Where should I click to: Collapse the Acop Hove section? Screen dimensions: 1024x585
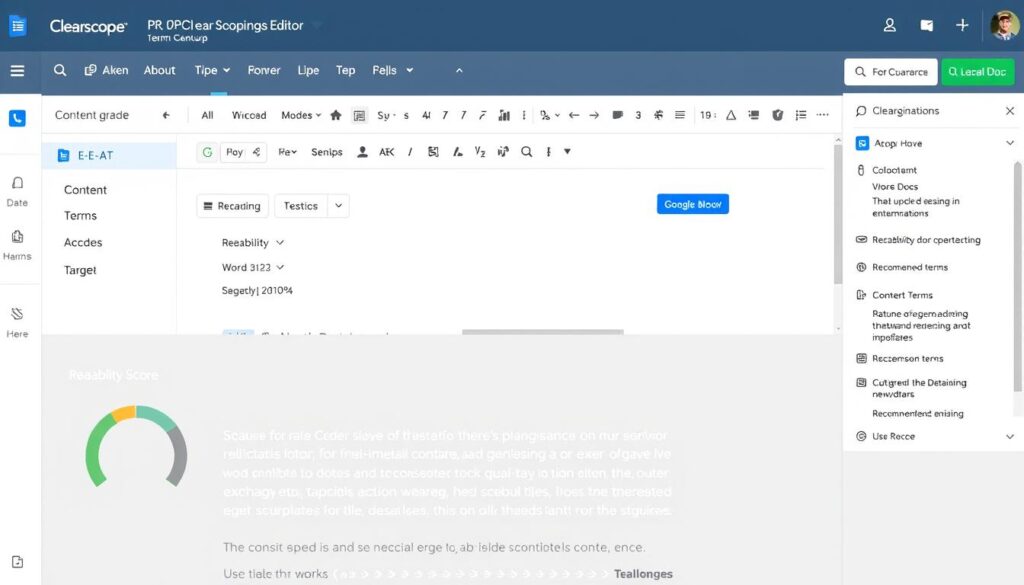click(x=1010, y=143)
